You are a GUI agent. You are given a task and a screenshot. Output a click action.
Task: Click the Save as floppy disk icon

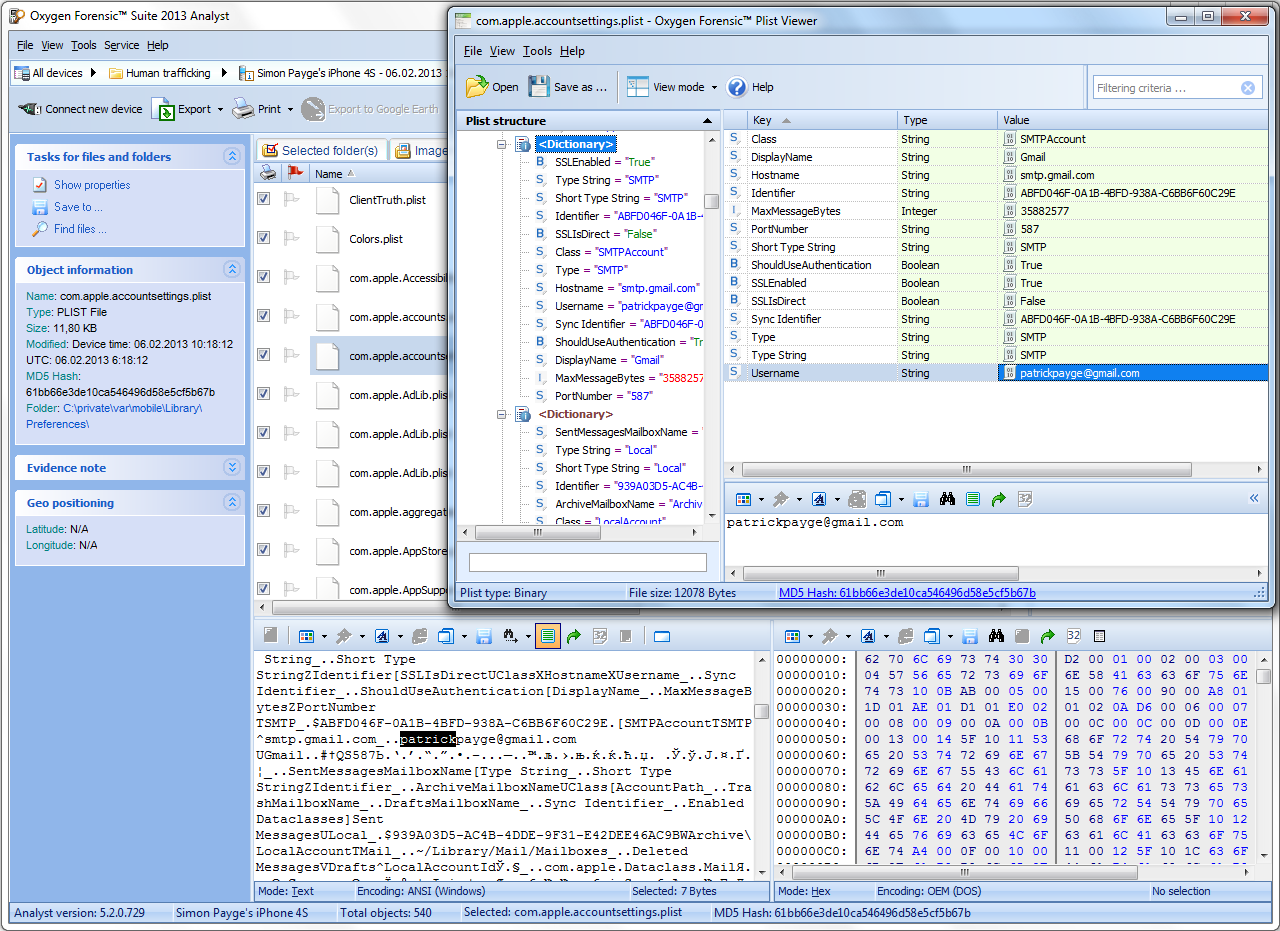point(539,87)
